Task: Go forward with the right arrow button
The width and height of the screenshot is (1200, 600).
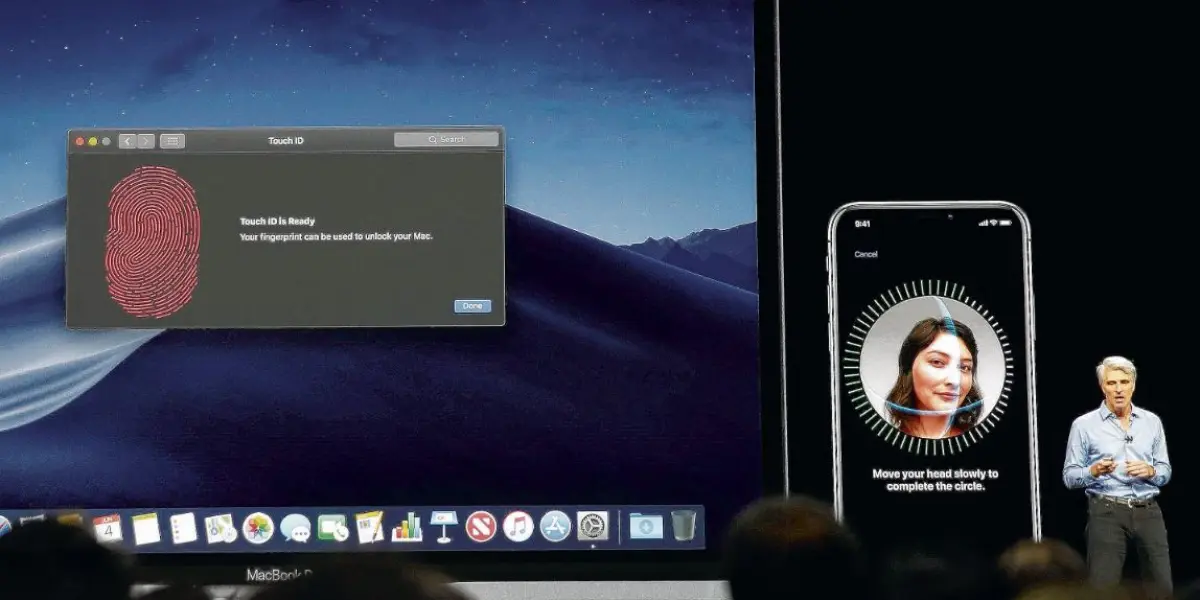Action: [x=146, y=141]
